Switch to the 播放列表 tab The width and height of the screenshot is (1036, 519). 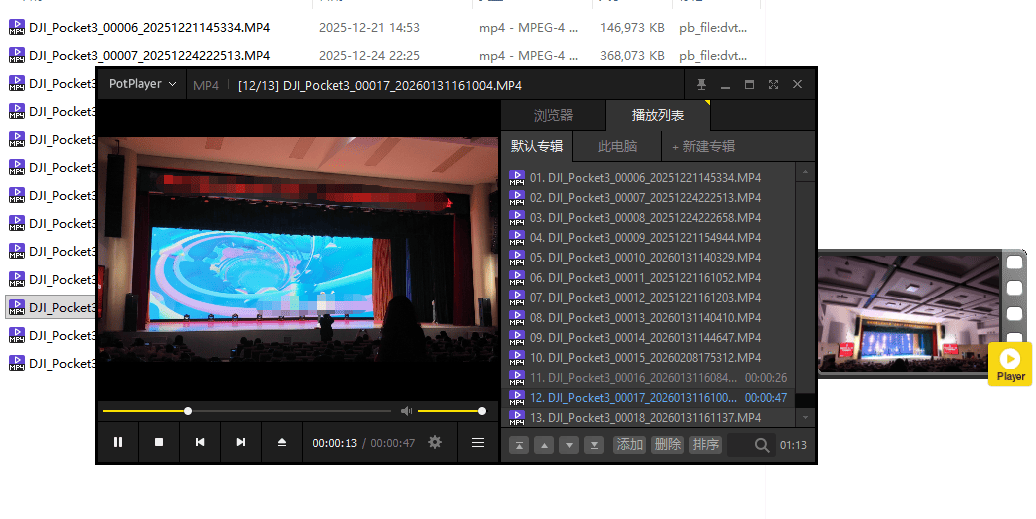click(657, 115)
